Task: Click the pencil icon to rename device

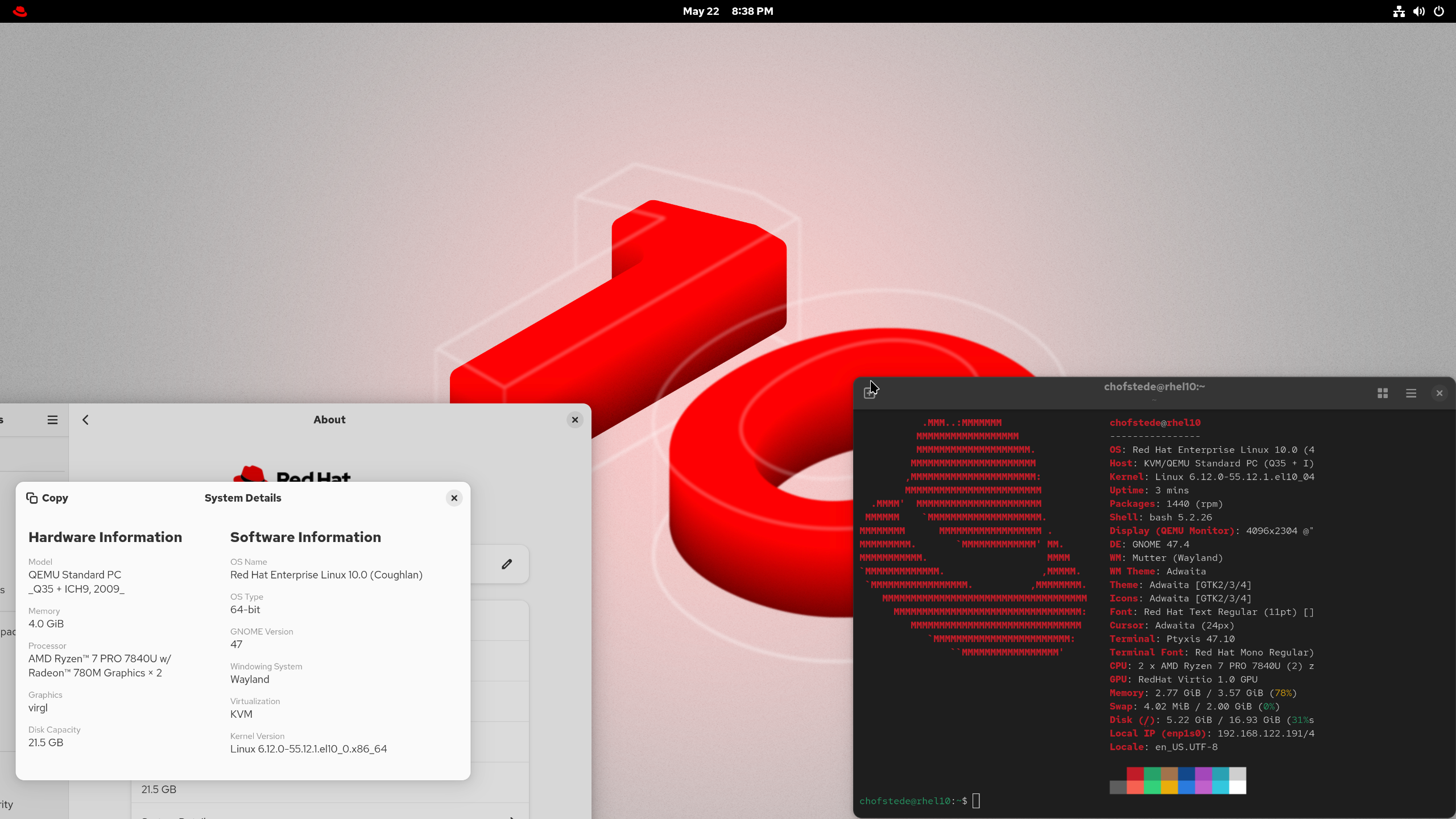Action: pos(507,564)
